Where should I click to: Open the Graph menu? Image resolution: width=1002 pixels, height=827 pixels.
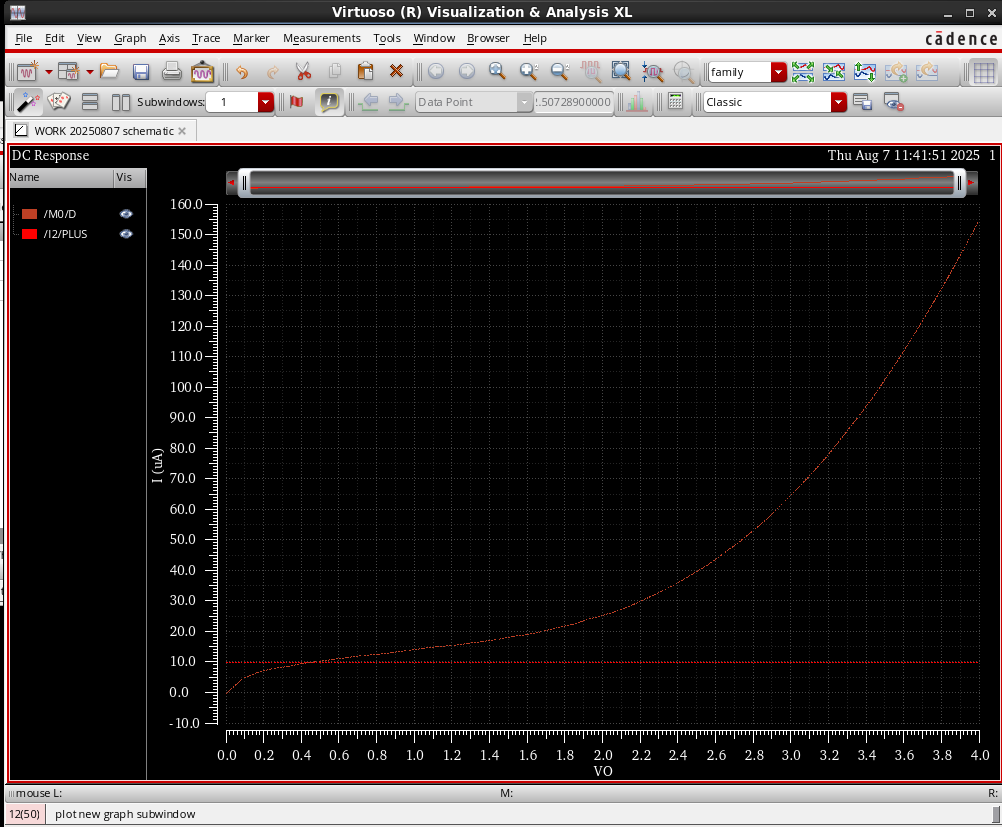(130, 38)
